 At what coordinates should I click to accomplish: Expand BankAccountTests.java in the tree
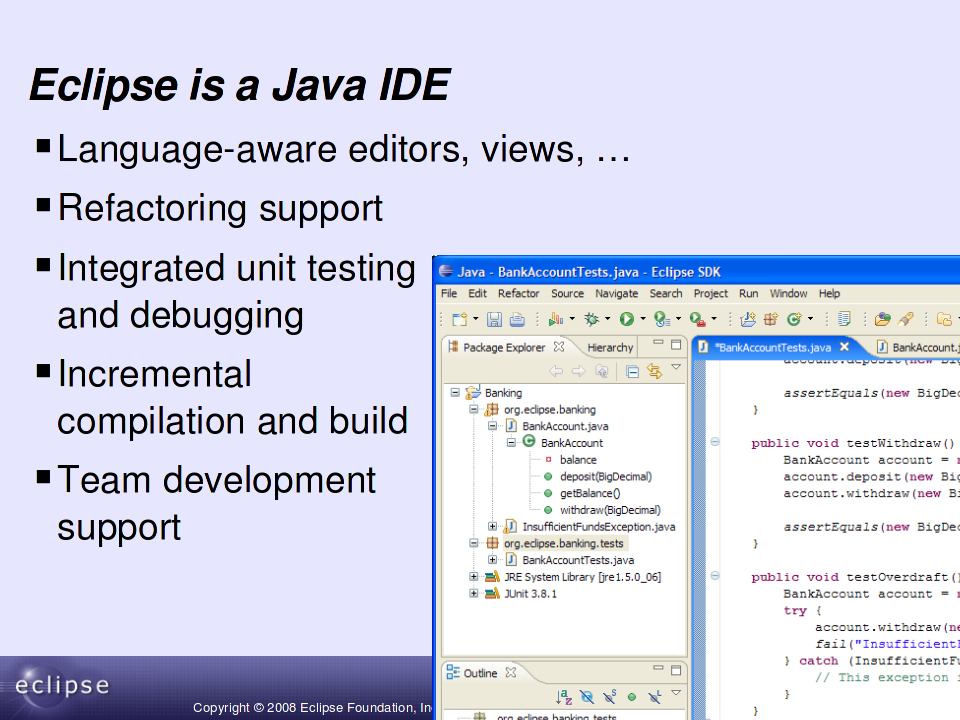tap(492, 560)
